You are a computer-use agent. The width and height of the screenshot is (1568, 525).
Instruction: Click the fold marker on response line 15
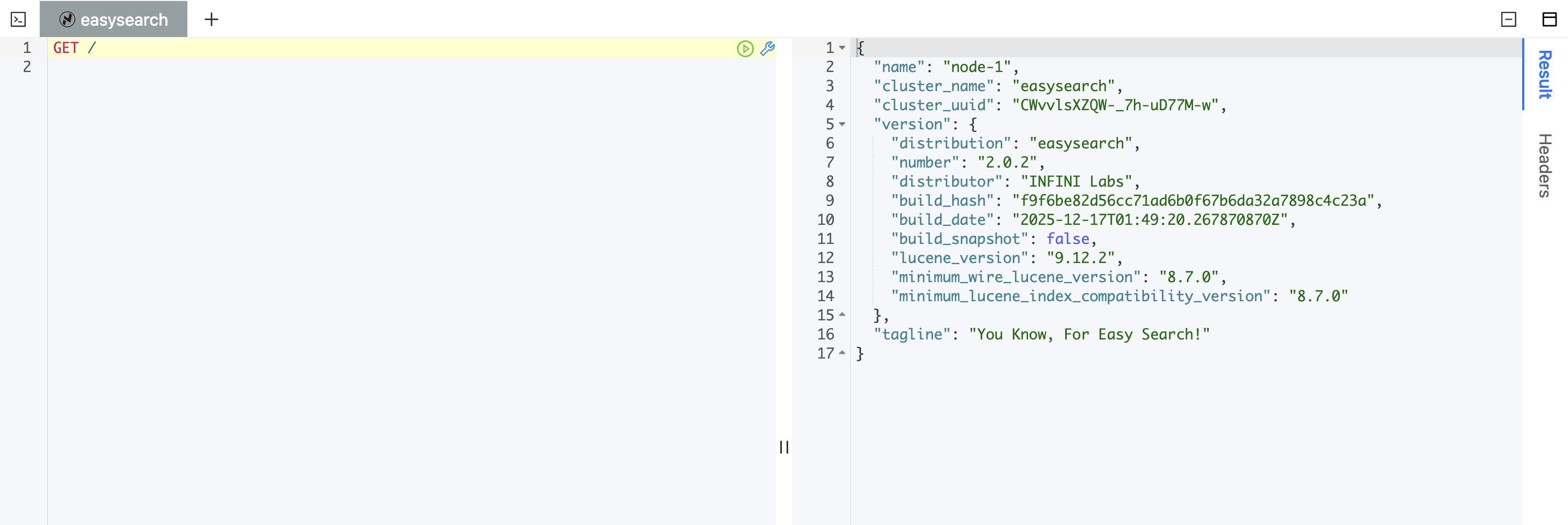coord(842,315)
